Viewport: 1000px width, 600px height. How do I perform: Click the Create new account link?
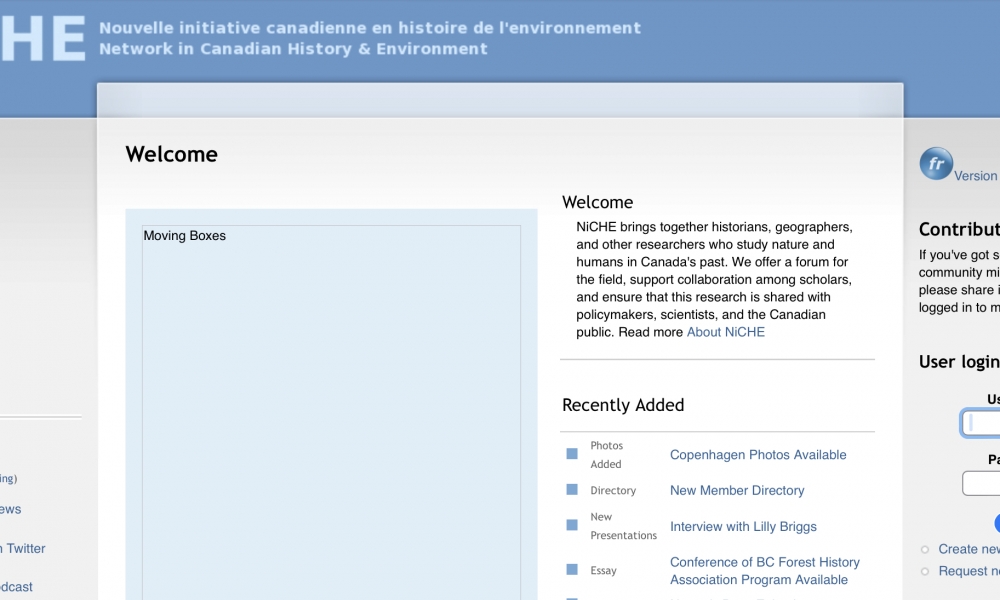[x=969, y=549]
